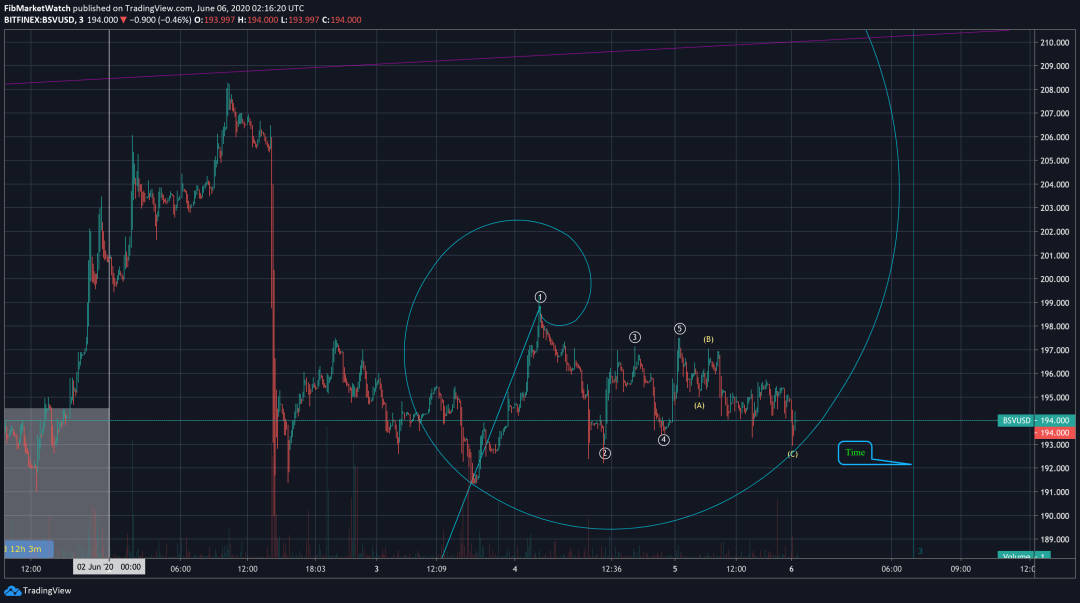Click the BITFINEX:BSVUSD symbol title
The height and width of the screenshot is (603, 1080).
pyautogui.click(x=47, y=19)
